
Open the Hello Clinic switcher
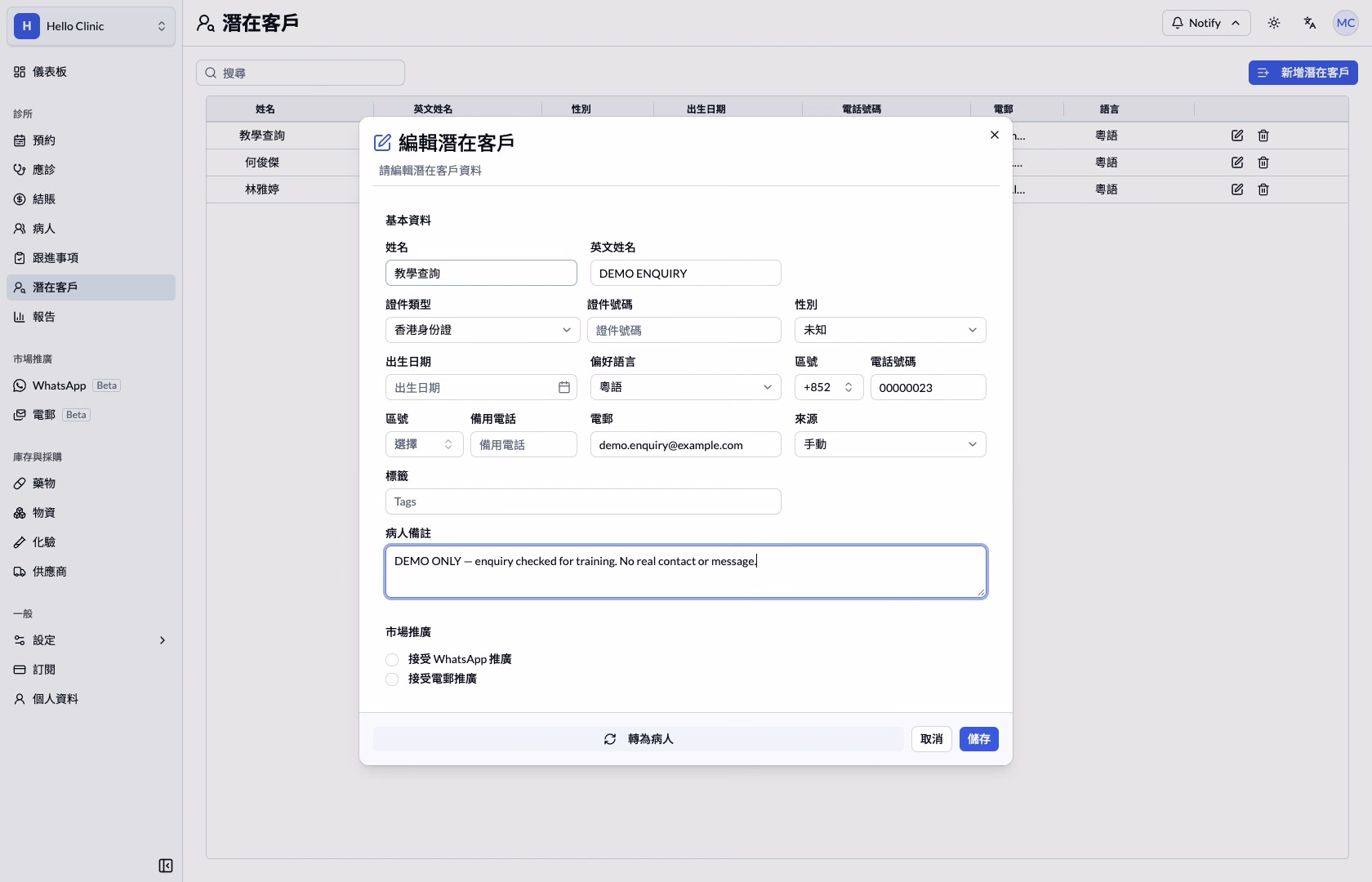pos(91,26)
